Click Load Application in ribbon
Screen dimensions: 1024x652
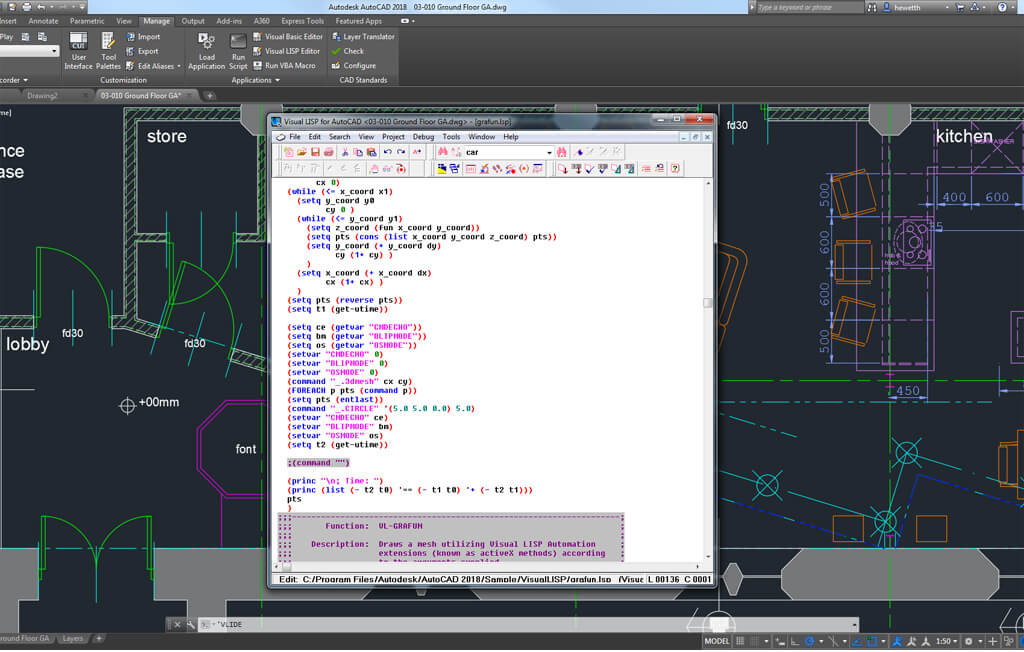[206, 50]
